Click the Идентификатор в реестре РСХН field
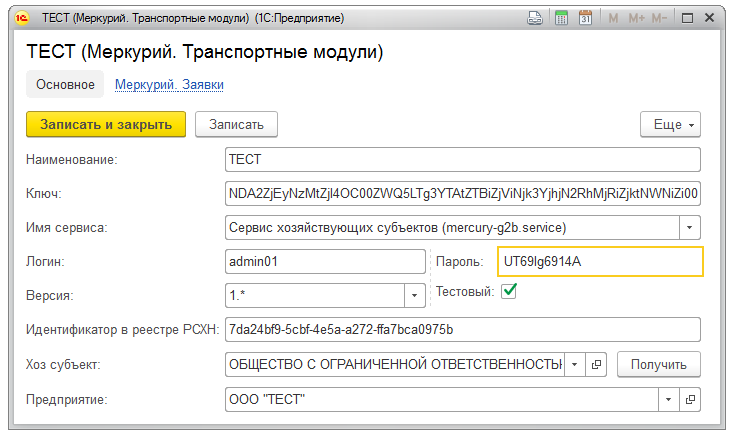The image size is (736, 435). point(463,329)
